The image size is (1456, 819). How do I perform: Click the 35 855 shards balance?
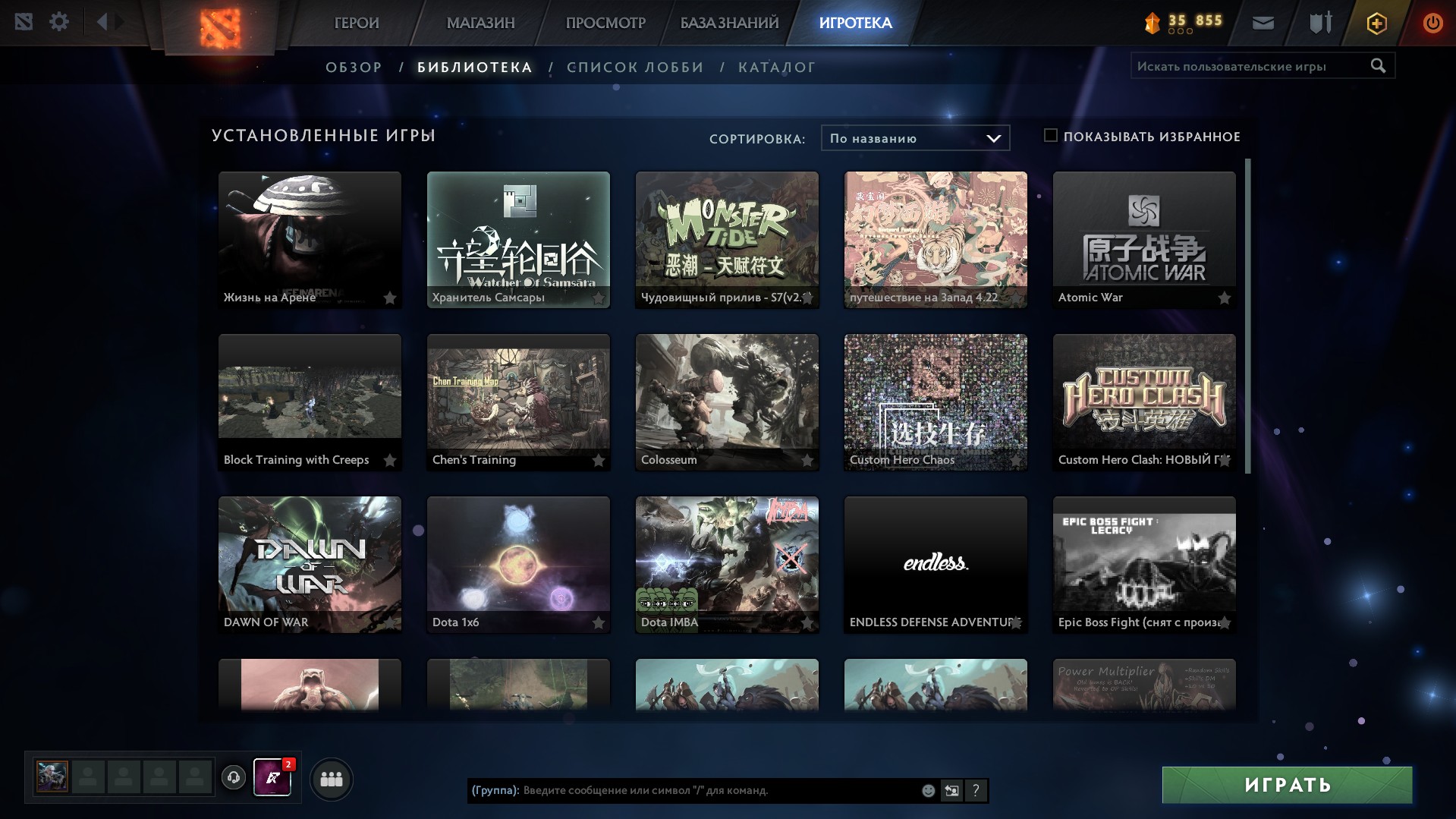1195,20
